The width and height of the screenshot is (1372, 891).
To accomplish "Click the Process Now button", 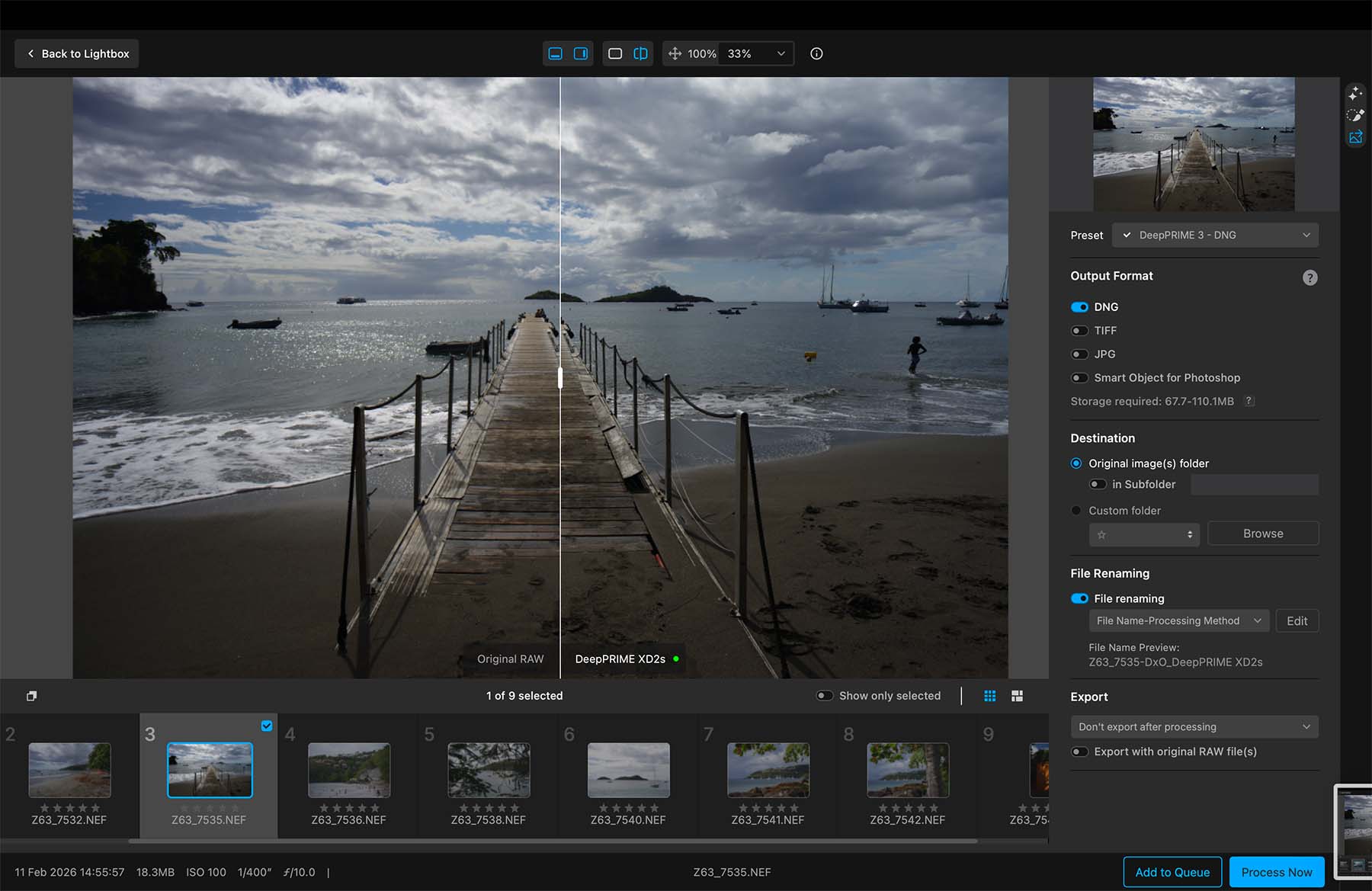I will point(1276,872).
